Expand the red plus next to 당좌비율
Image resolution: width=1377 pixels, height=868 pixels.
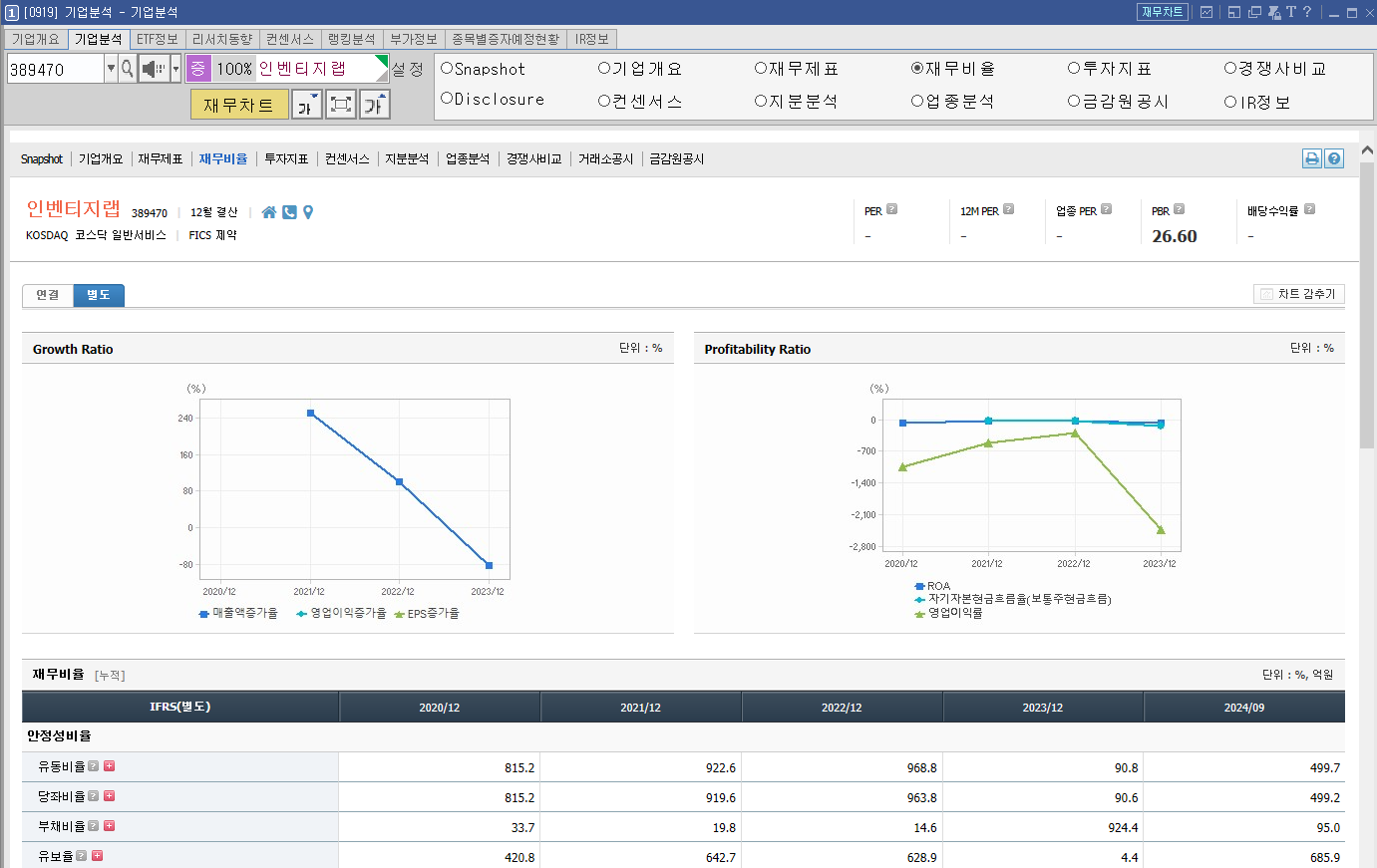click(x=109, y=796)
